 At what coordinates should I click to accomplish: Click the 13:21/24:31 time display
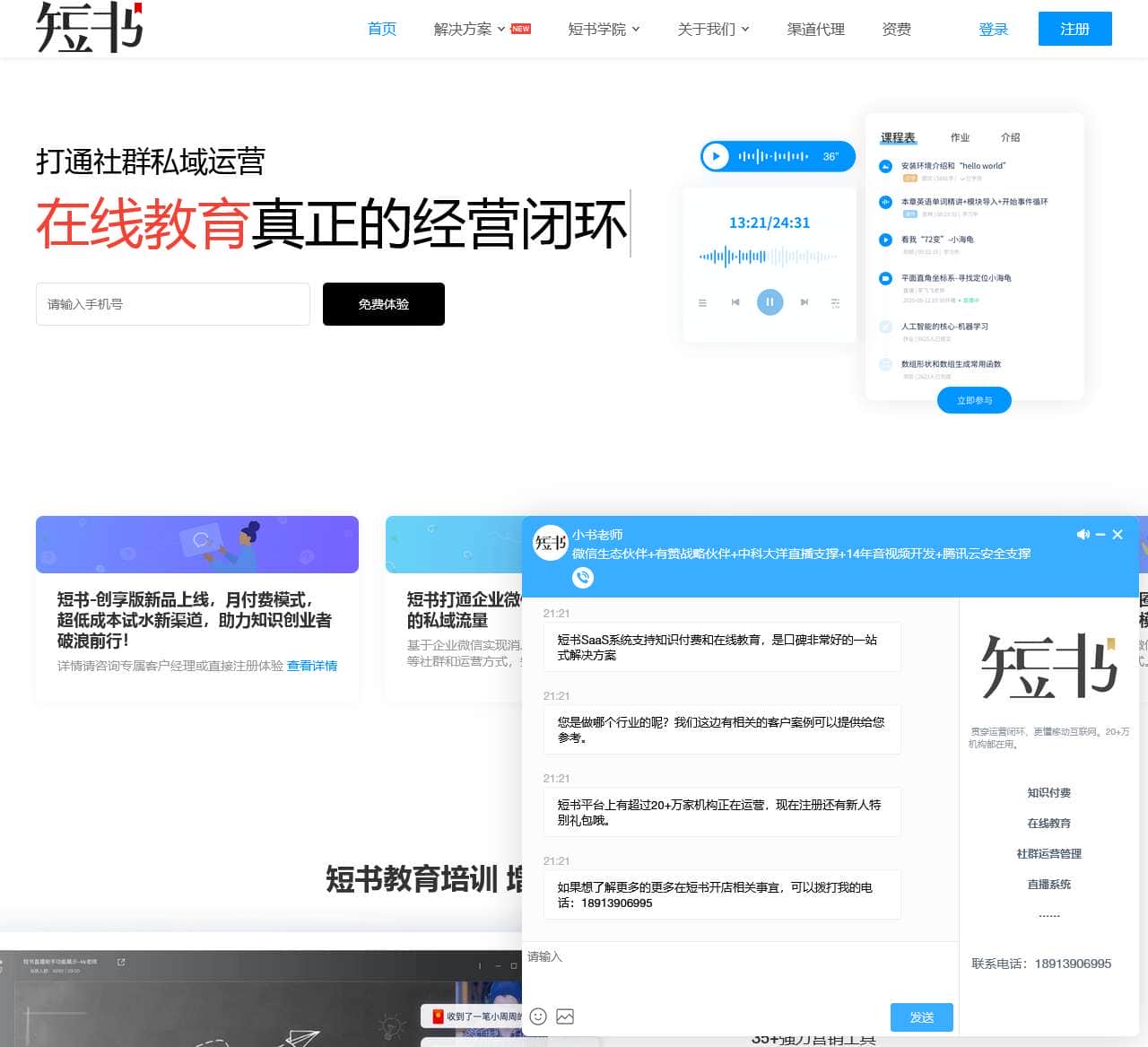pos(770,222)
